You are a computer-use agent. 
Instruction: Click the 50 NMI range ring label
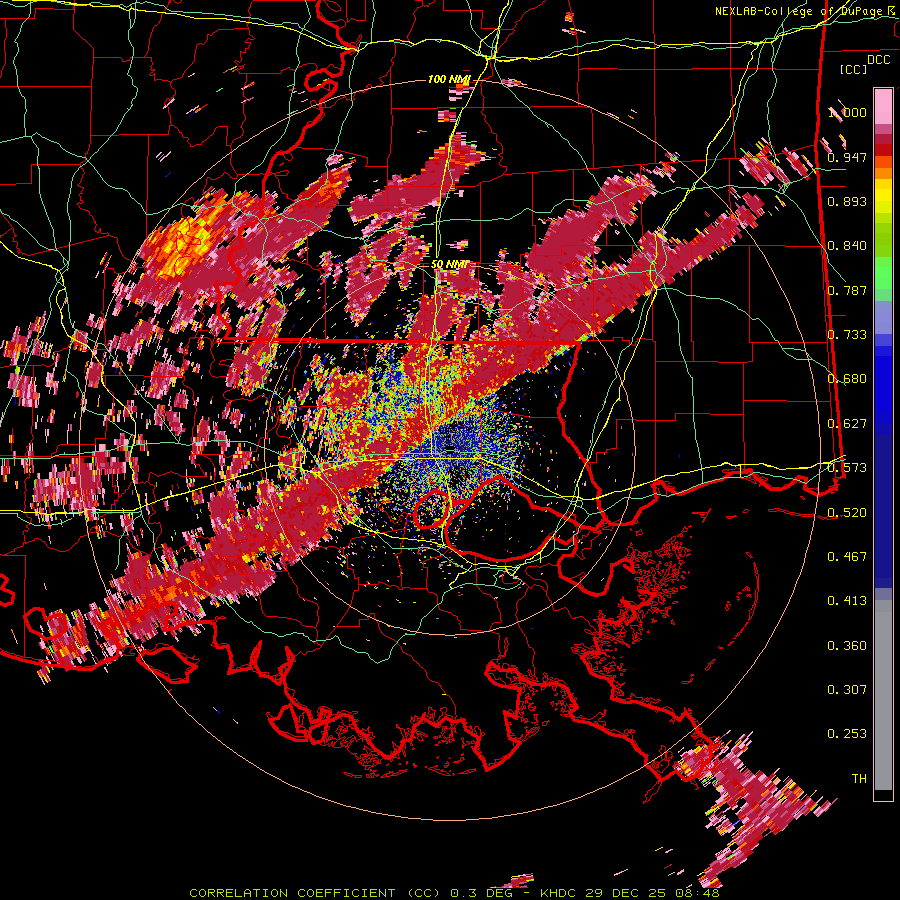coord(449,265)
